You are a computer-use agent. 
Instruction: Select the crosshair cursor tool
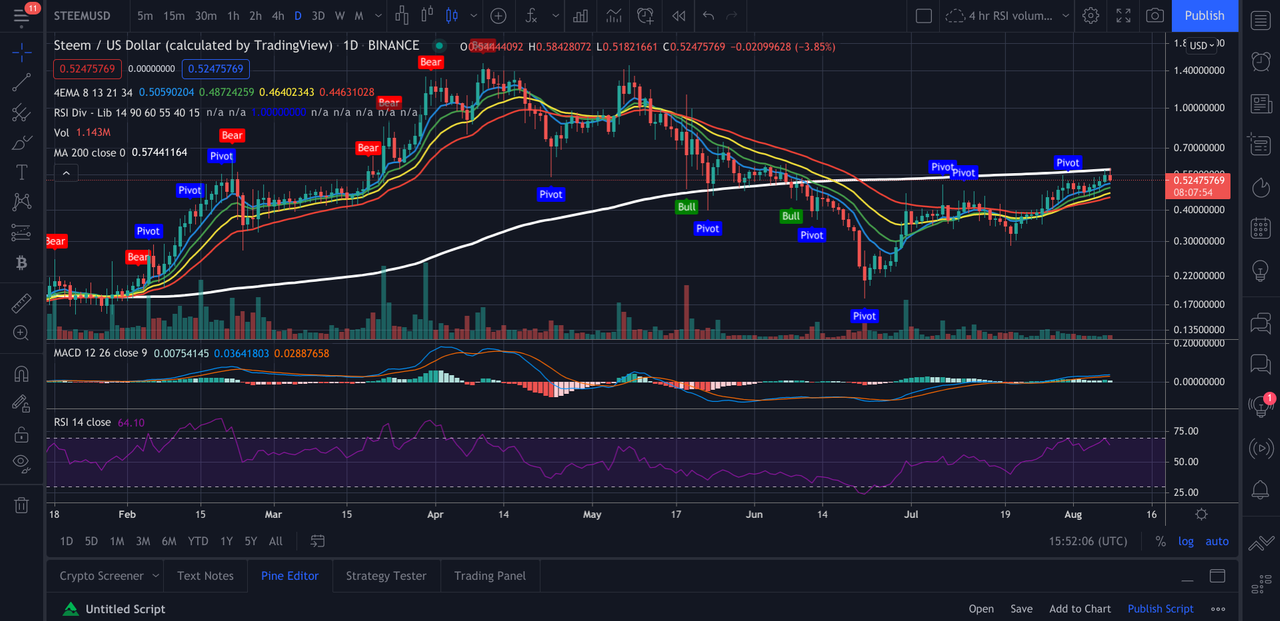point(21,53)
